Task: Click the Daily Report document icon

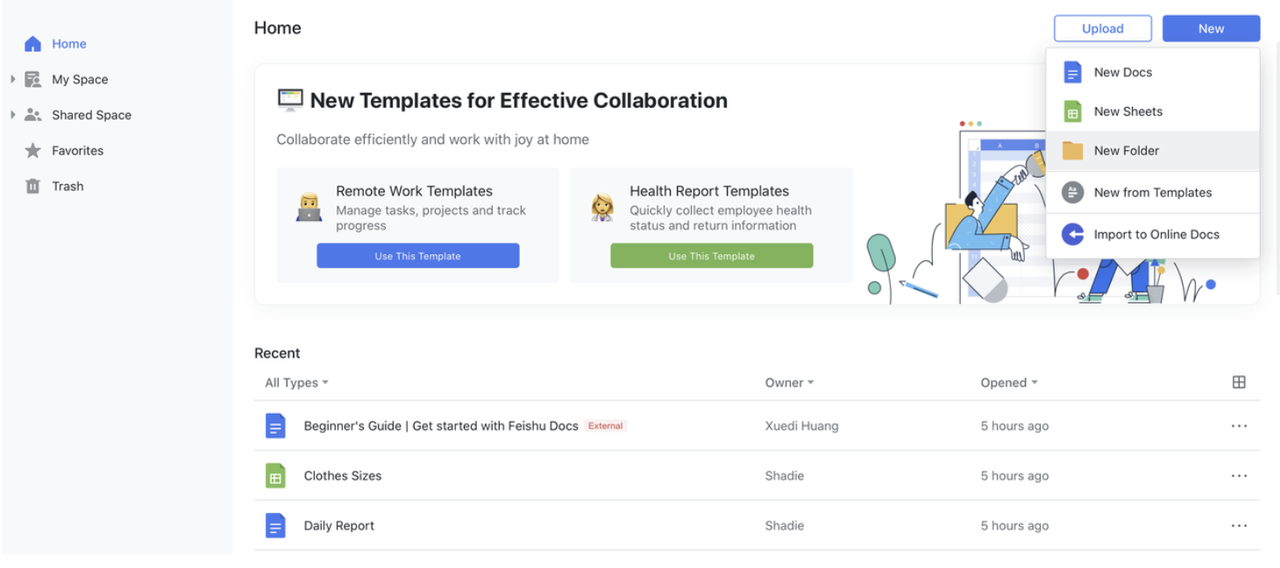Action: [x=275, y=526]
